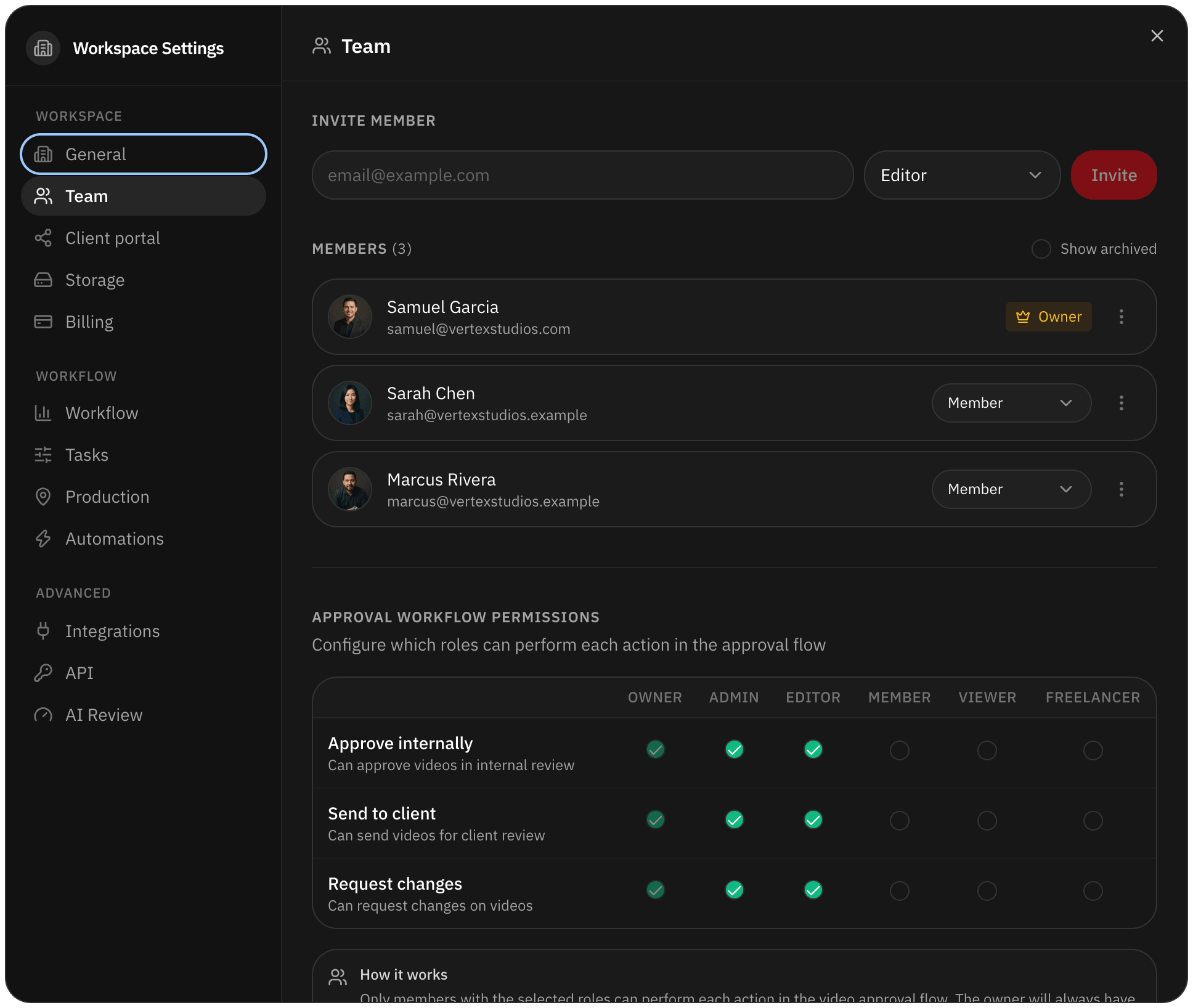Click the Team header people icon

click(x=322, y=46)
